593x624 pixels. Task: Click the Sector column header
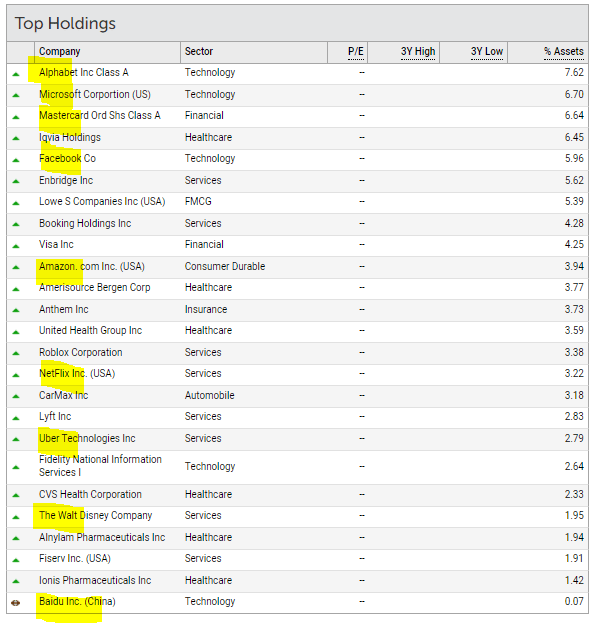click(199, 52)
